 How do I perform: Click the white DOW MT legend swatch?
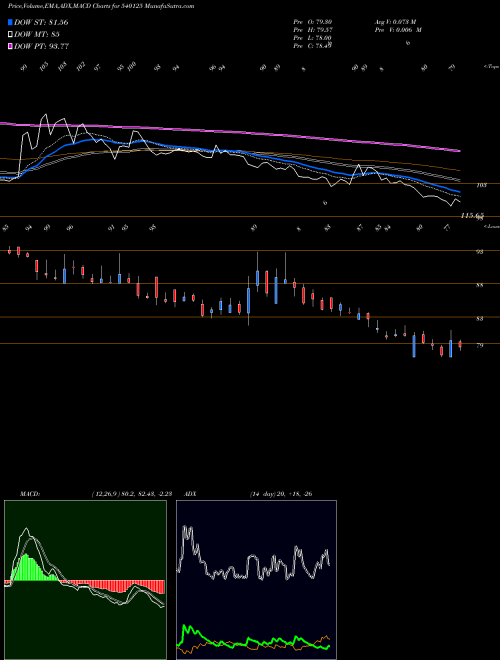coord(11,34)
